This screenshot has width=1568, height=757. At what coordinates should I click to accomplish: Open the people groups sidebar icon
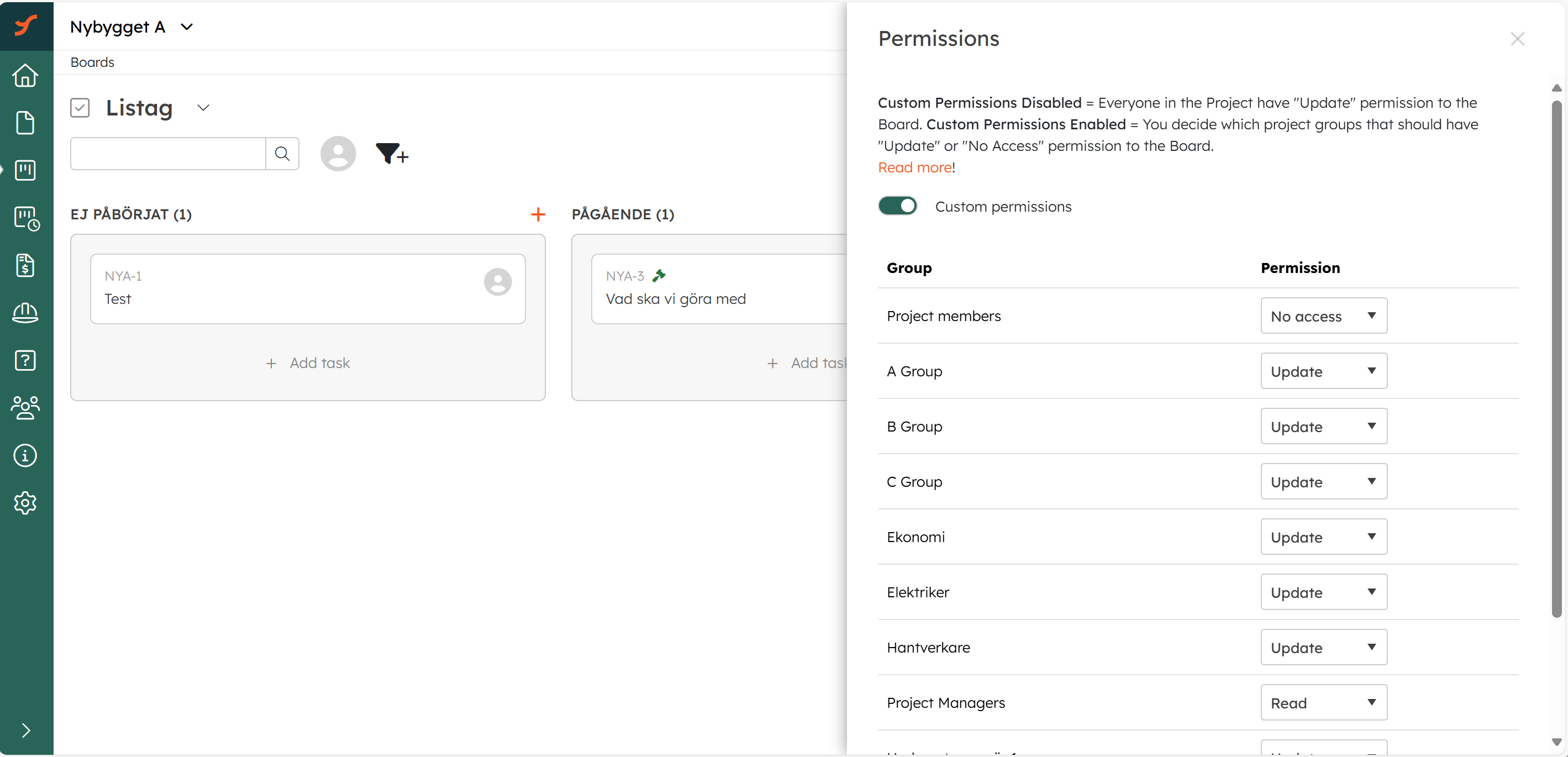[x=25, y=408]
